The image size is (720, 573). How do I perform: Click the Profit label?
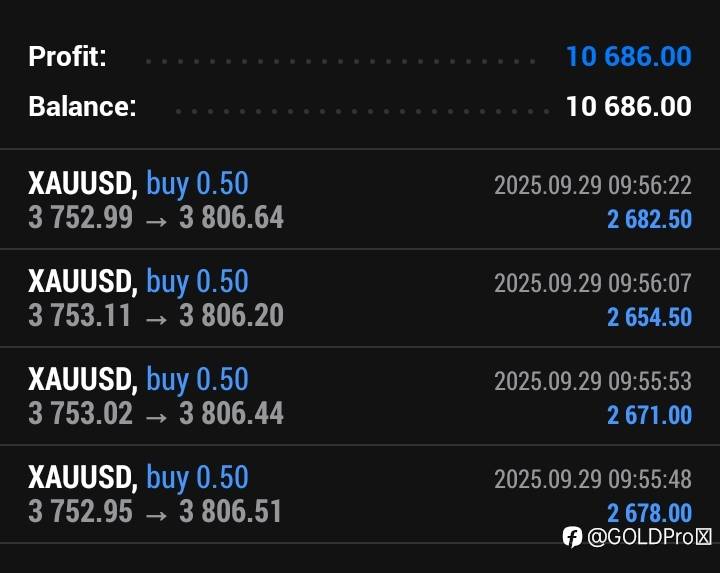point(67,56)
